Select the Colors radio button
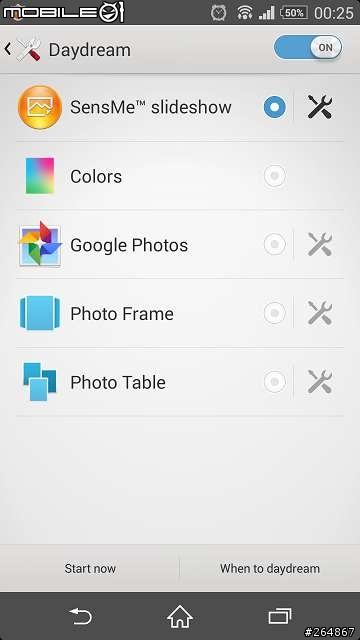The height and width of the screenshot is (640, 360). [x=275, y=176]
